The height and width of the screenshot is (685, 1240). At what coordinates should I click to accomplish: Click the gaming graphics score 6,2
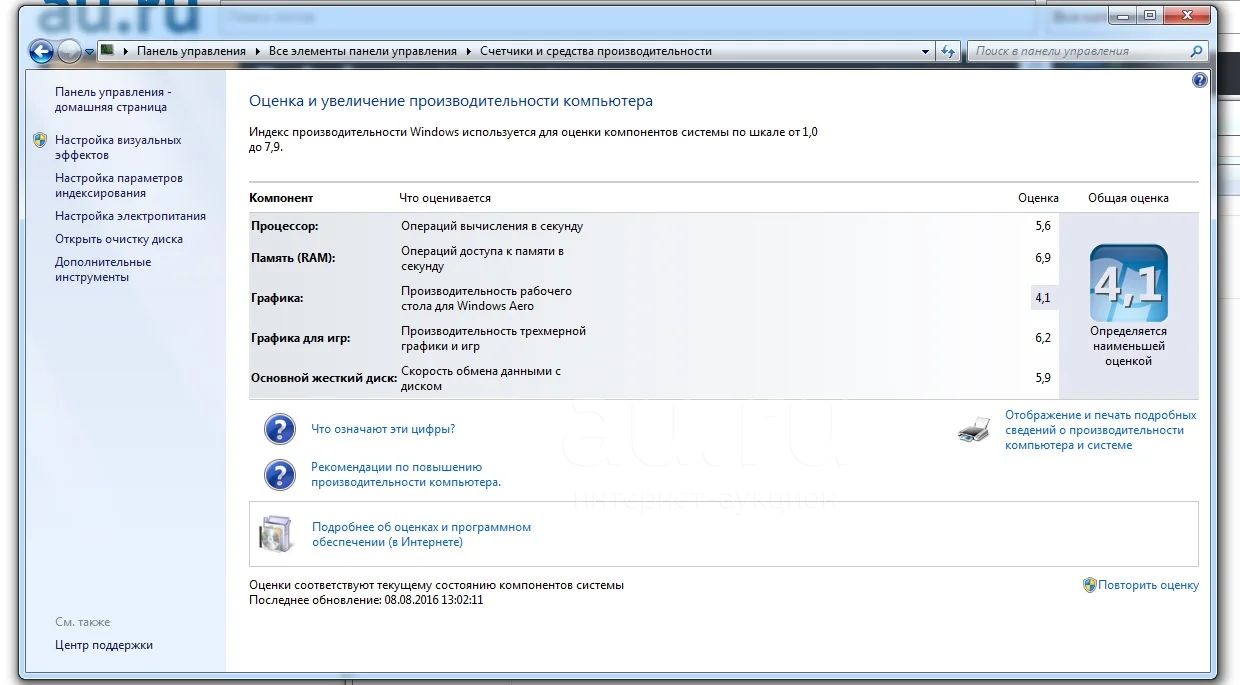(1043, 338)
